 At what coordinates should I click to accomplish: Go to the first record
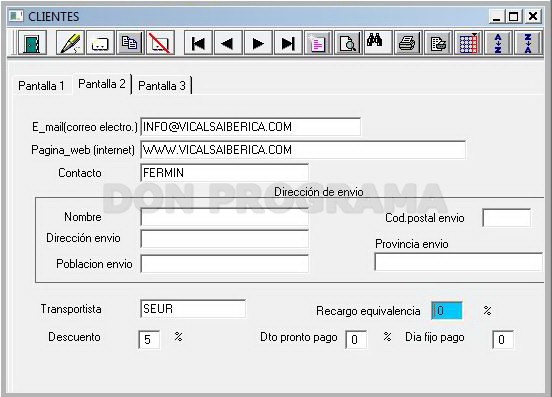click(198, 43)
